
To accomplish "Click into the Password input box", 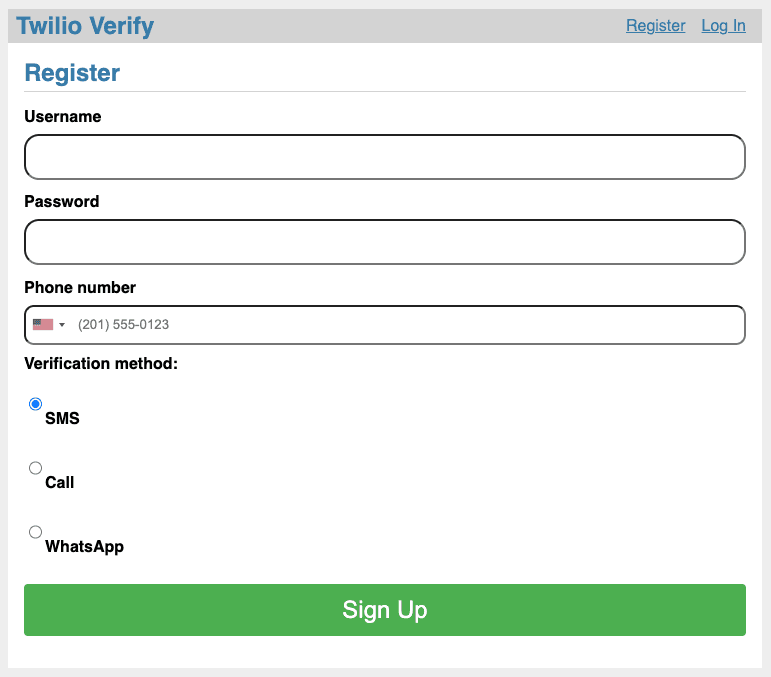I will (x=385, y=242).
